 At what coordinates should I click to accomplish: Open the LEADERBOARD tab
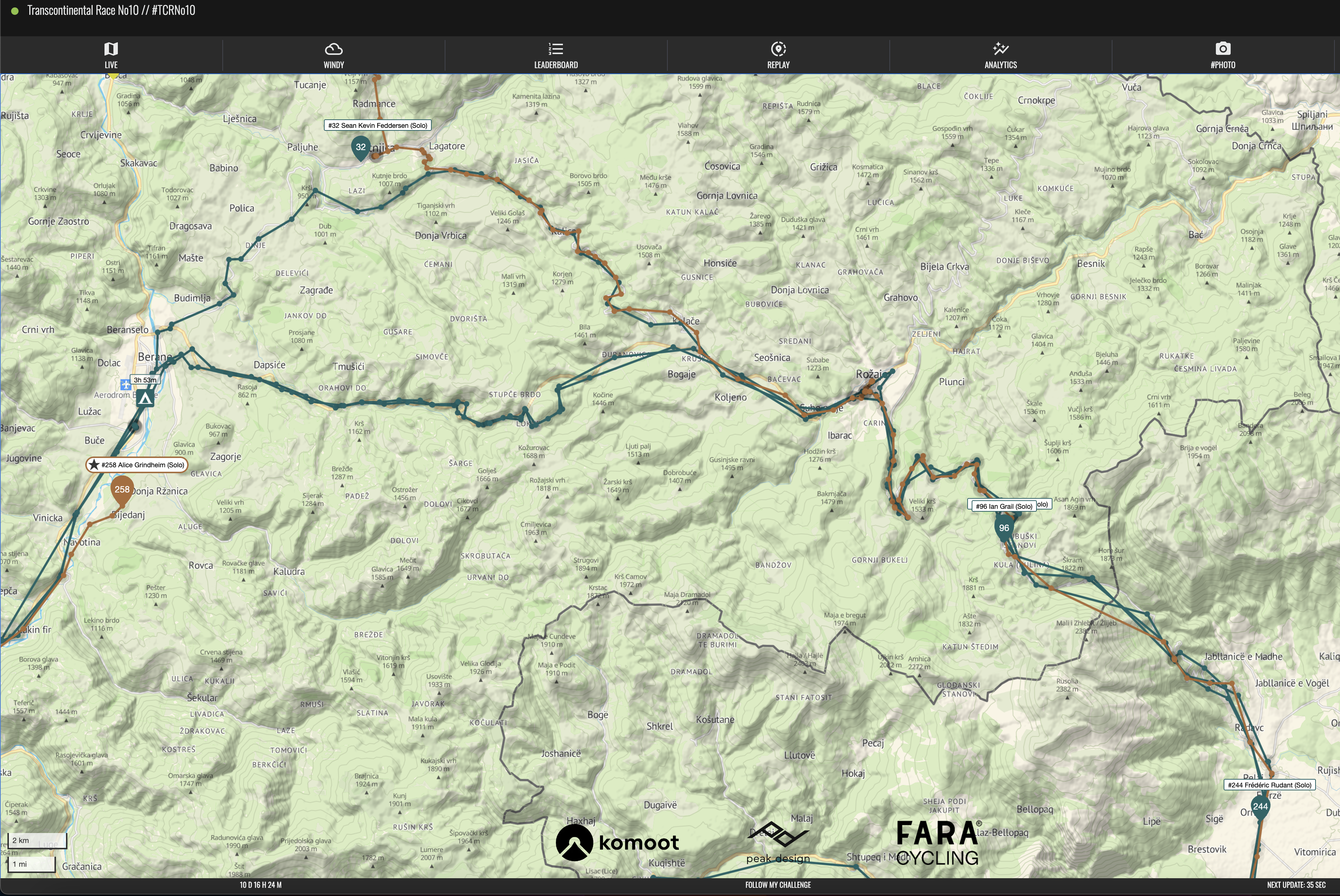point(556,56)
